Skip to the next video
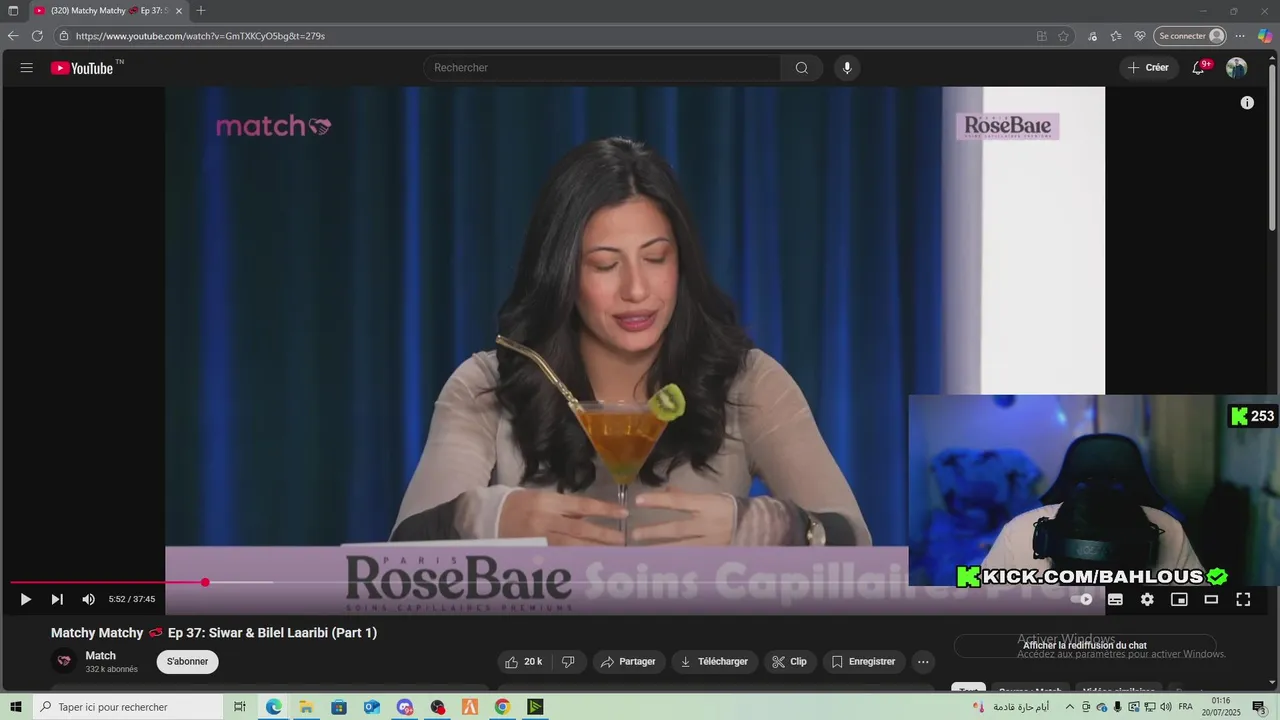 coord(57,599)
